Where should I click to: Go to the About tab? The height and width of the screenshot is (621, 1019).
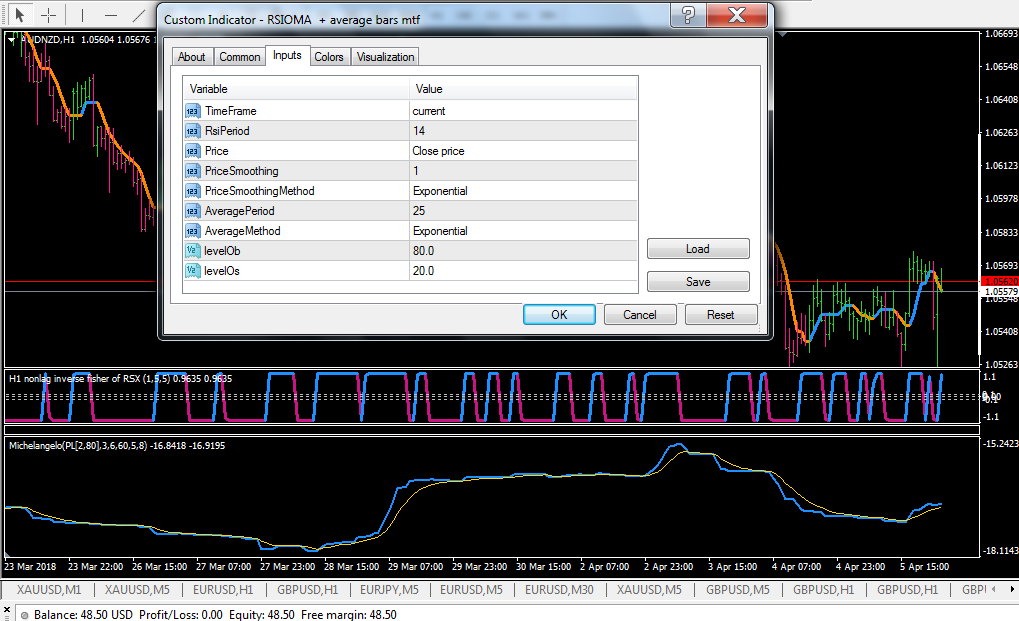point(192,57)
